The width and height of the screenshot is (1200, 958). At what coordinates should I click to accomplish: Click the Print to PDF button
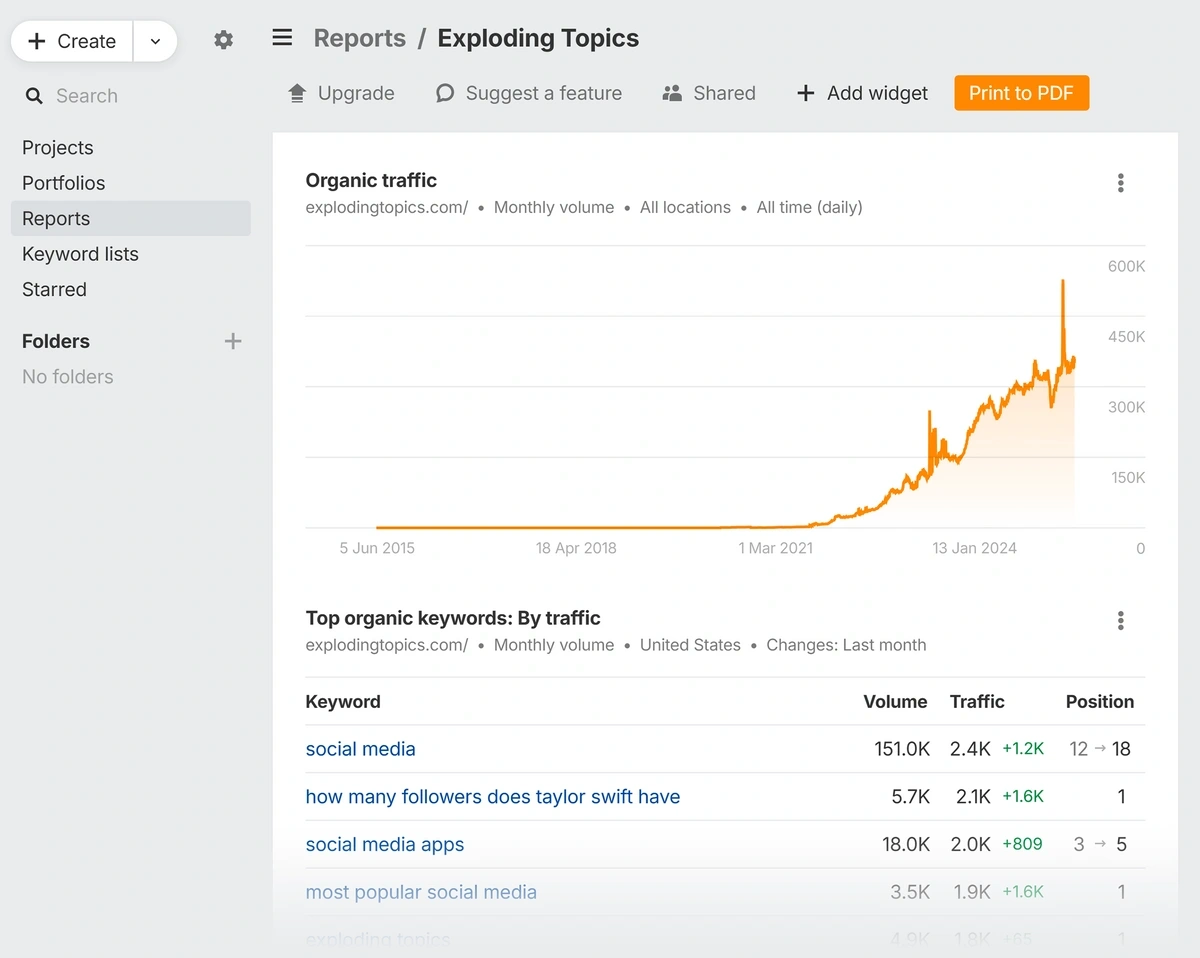click(x=1021, y=92)
